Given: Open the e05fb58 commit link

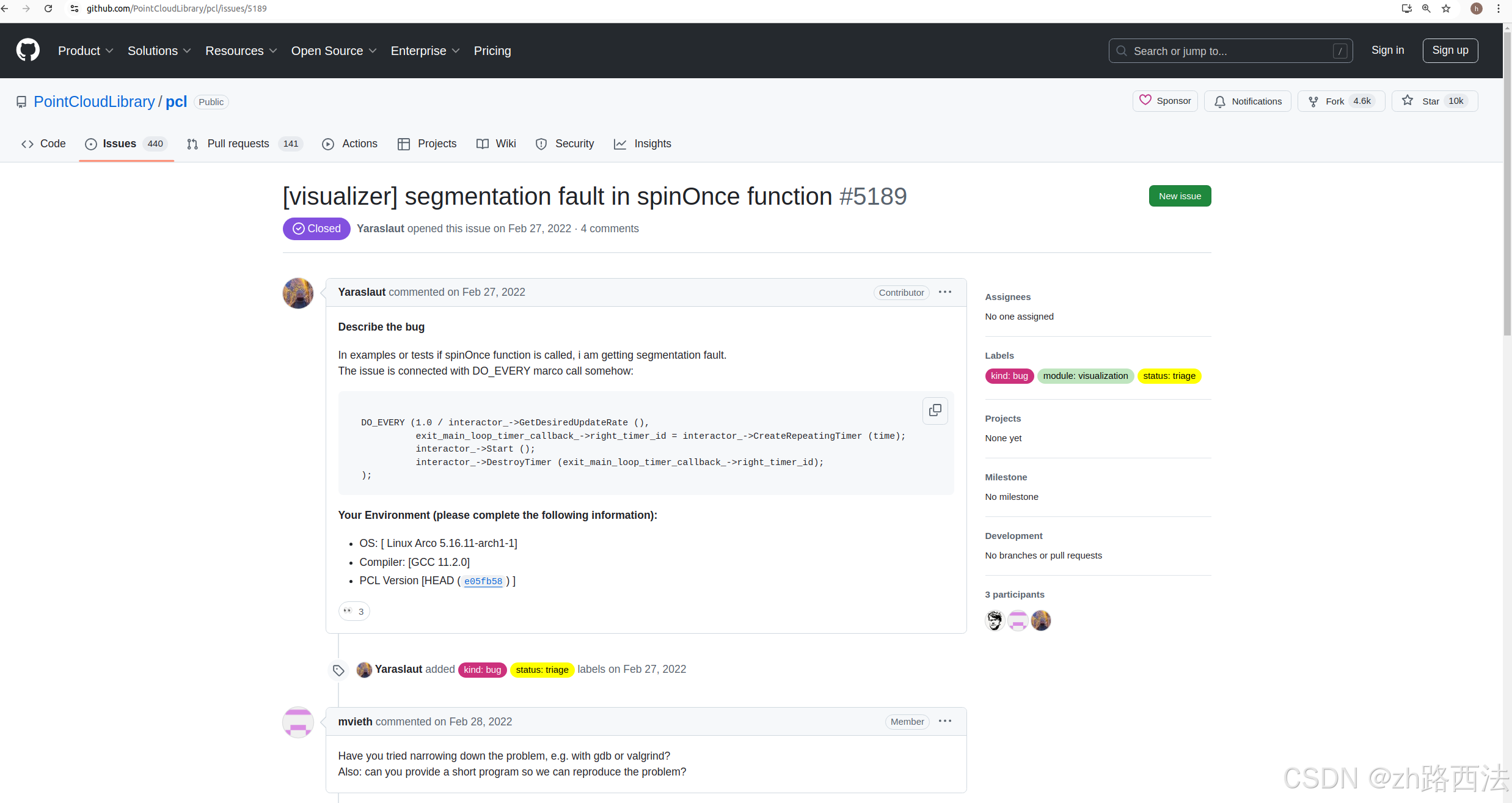Looking at the screenshot, I should click(x=483, y=581).
